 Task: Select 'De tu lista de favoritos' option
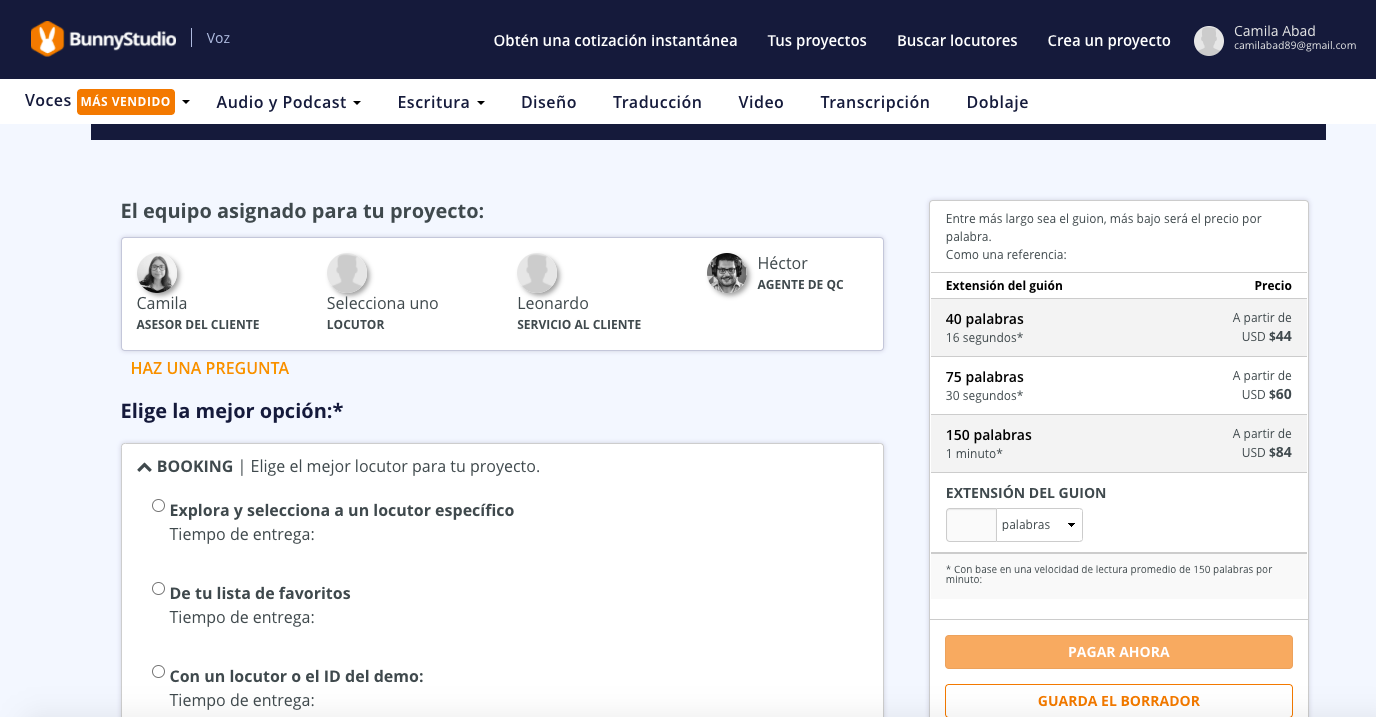click(158, 589)
